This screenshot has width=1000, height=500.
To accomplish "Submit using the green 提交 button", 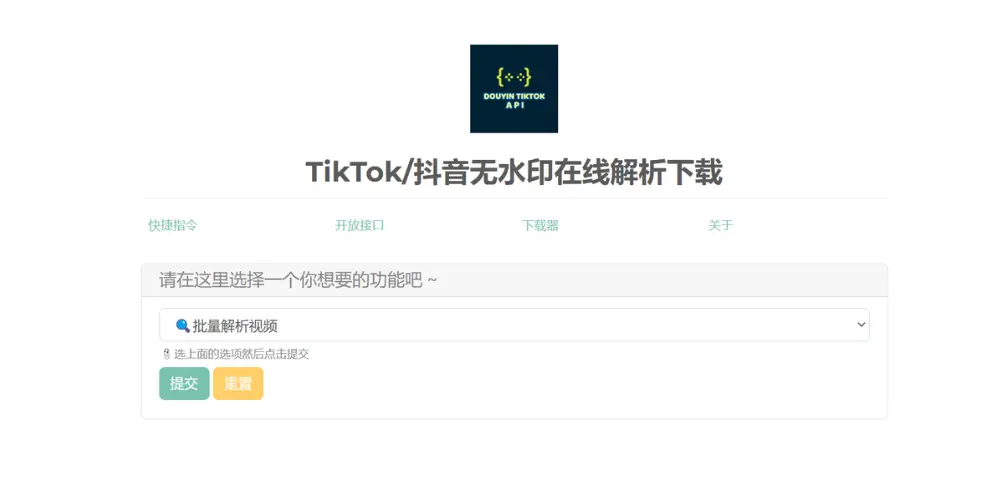I will pos(184,383).
